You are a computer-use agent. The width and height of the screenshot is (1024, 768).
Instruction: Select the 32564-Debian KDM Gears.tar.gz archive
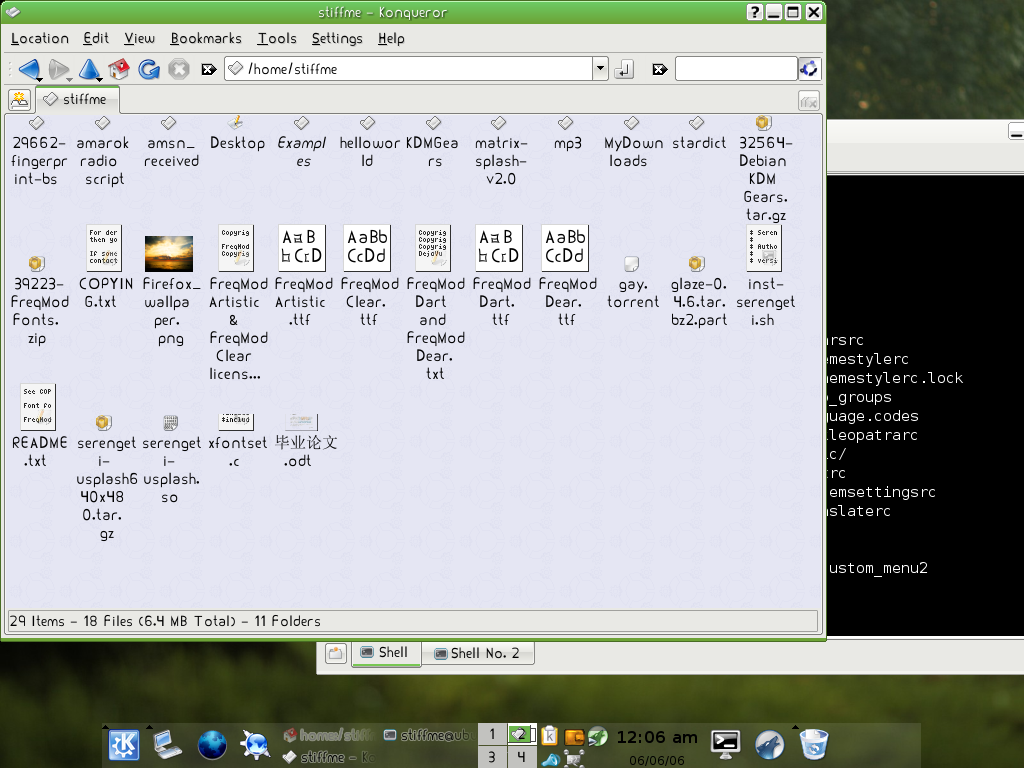tap(764, 169)
